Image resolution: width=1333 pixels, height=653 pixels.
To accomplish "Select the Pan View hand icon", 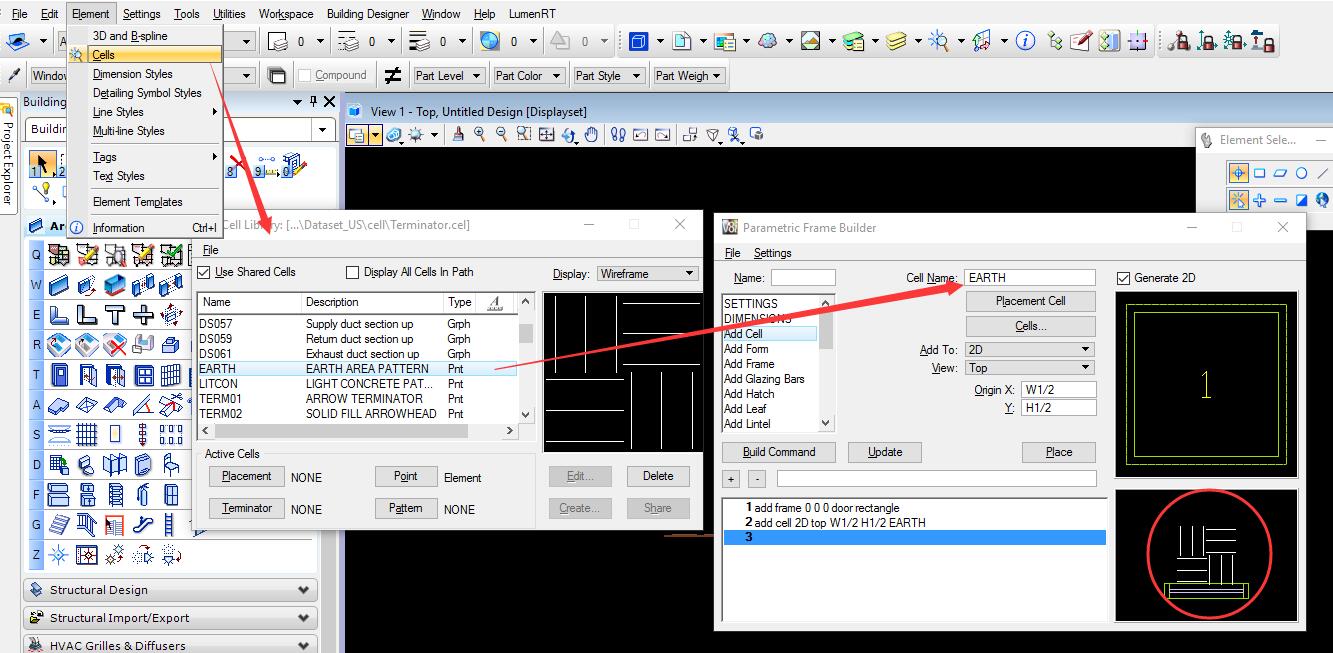I will [591, 135].
